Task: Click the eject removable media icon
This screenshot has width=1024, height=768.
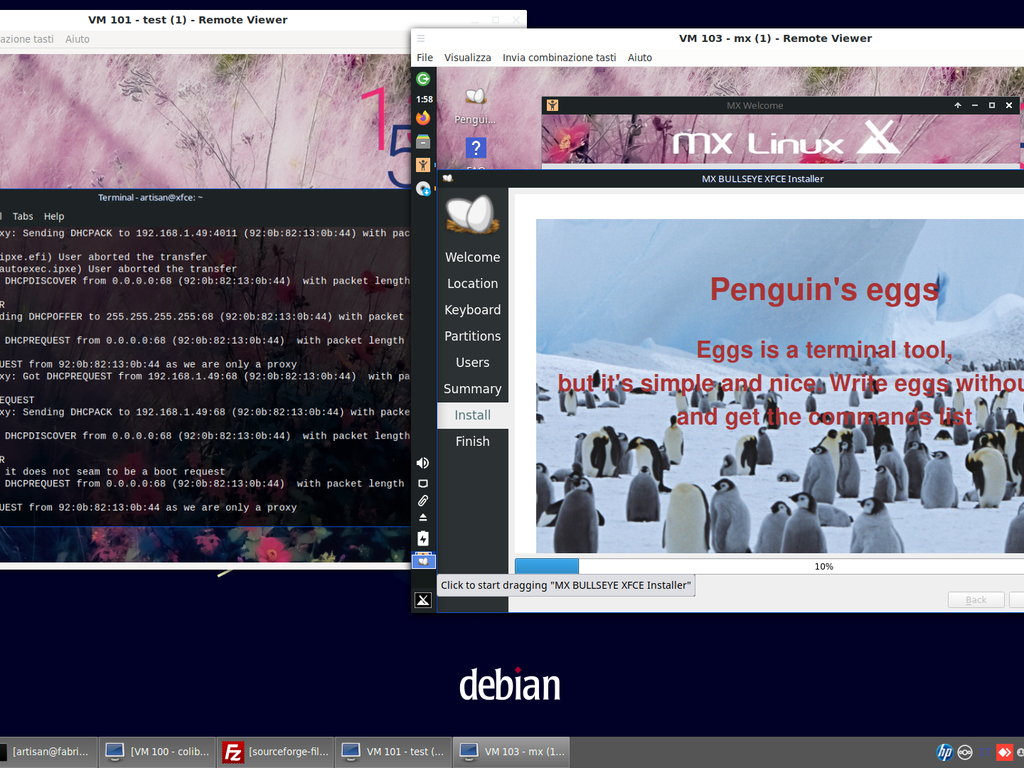Action: [x=423, y=518]
